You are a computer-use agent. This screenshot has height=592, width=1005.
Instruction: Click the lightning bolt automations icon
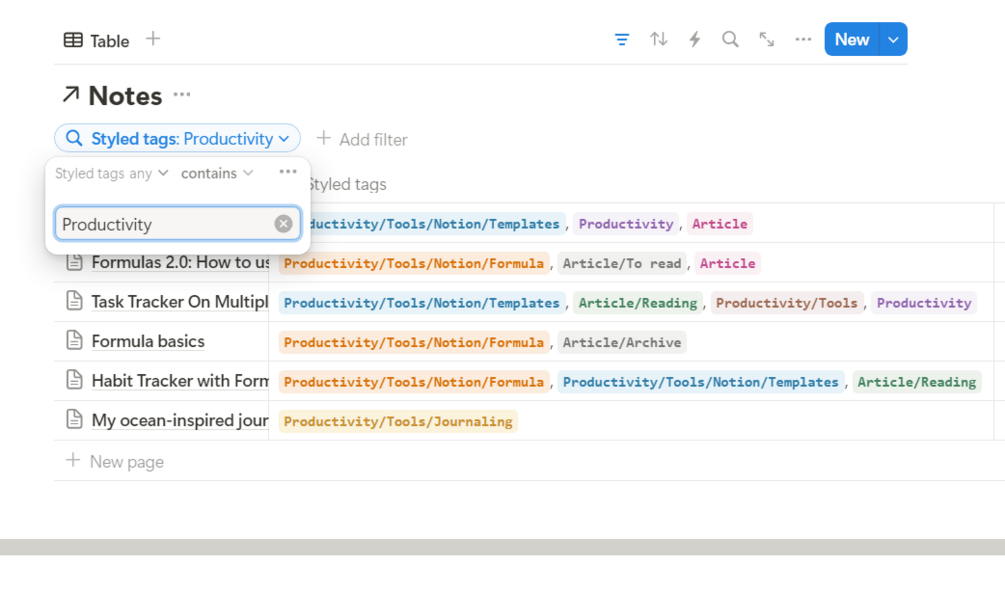coord(694,40)
